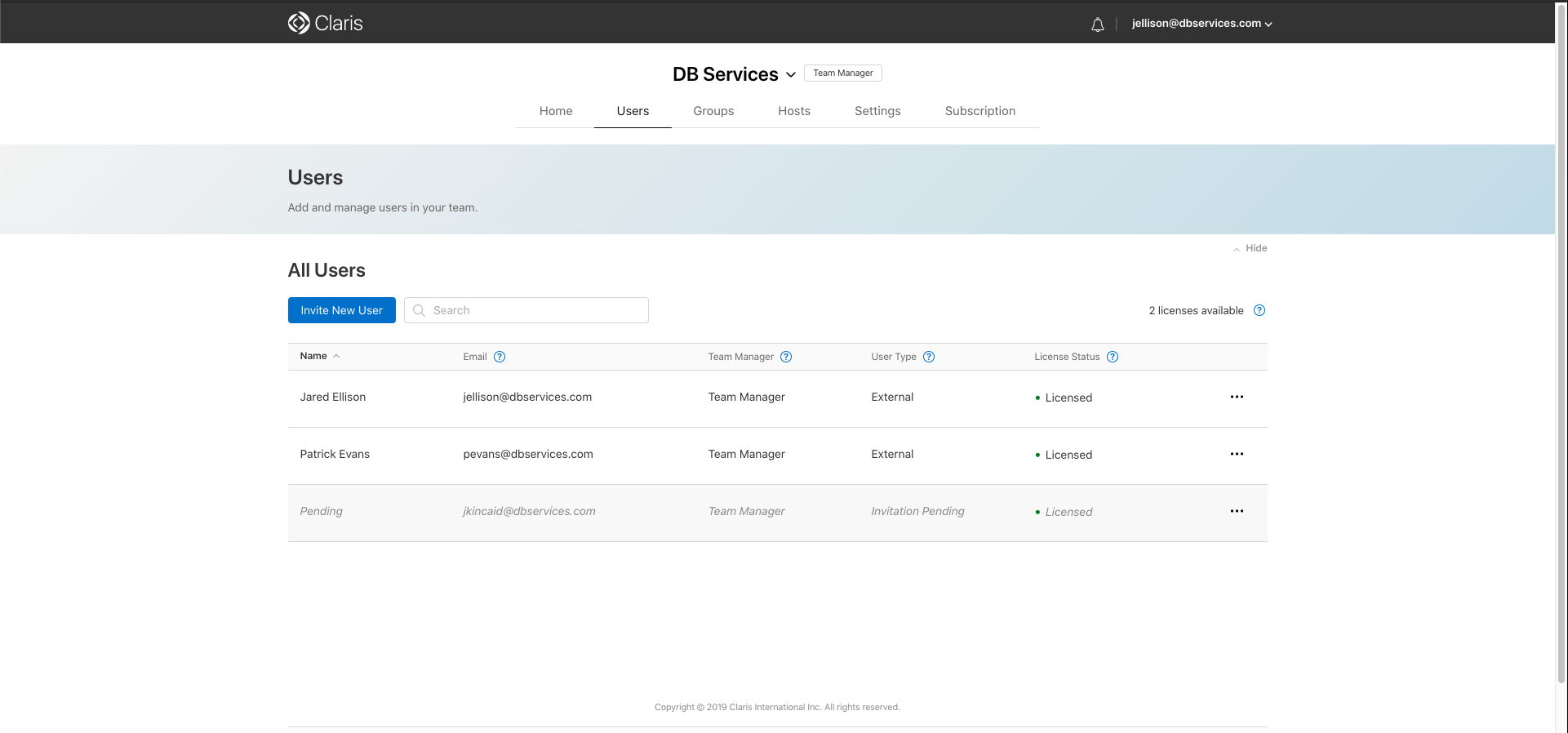Open the Settings tab
This screenshot has width=1568, height=733.
click(877, 111)
